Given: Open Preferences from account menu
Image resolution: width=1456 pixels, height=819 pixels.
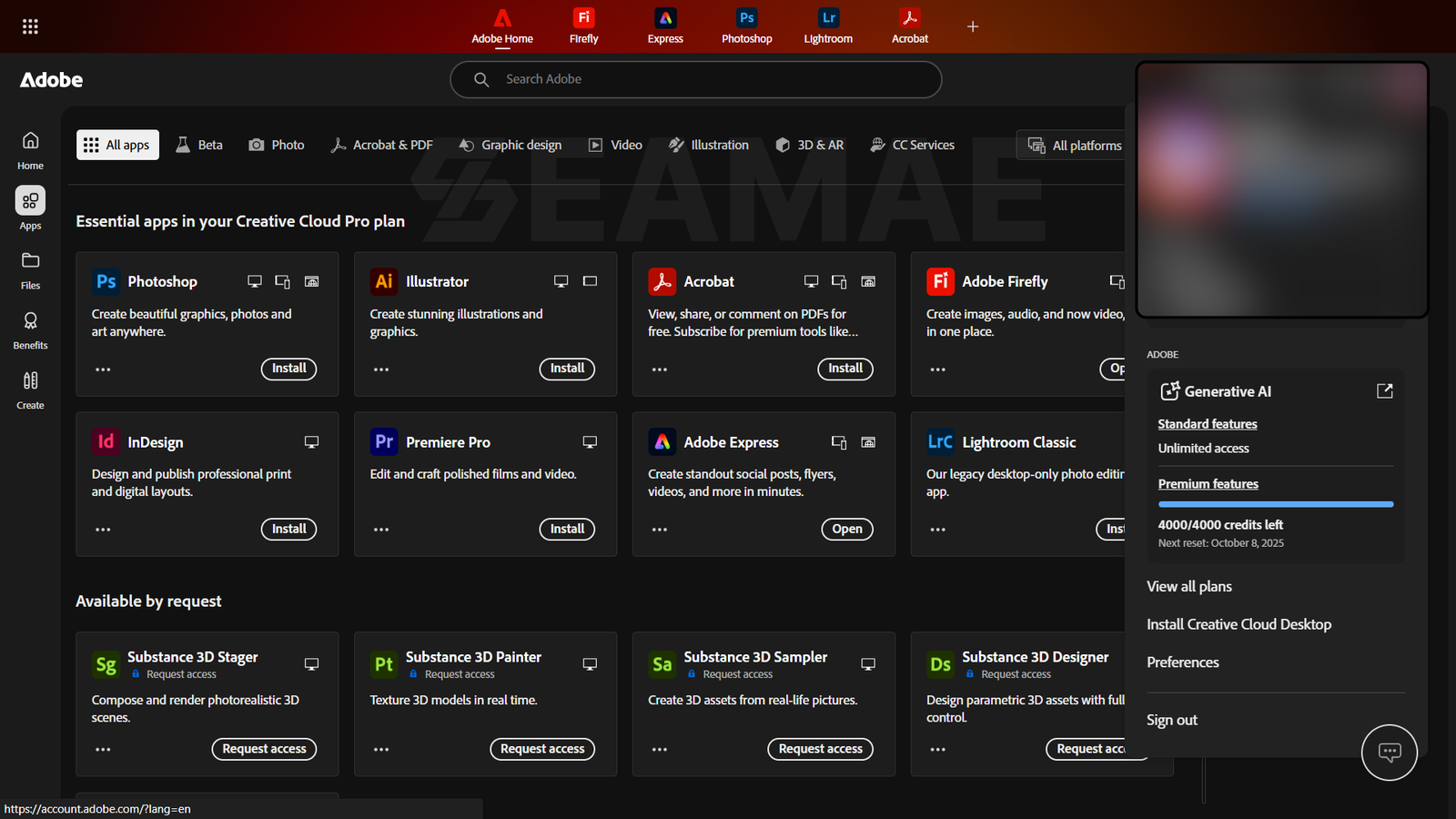Looking at the screenshot, I should click(x=1183, y=662).
